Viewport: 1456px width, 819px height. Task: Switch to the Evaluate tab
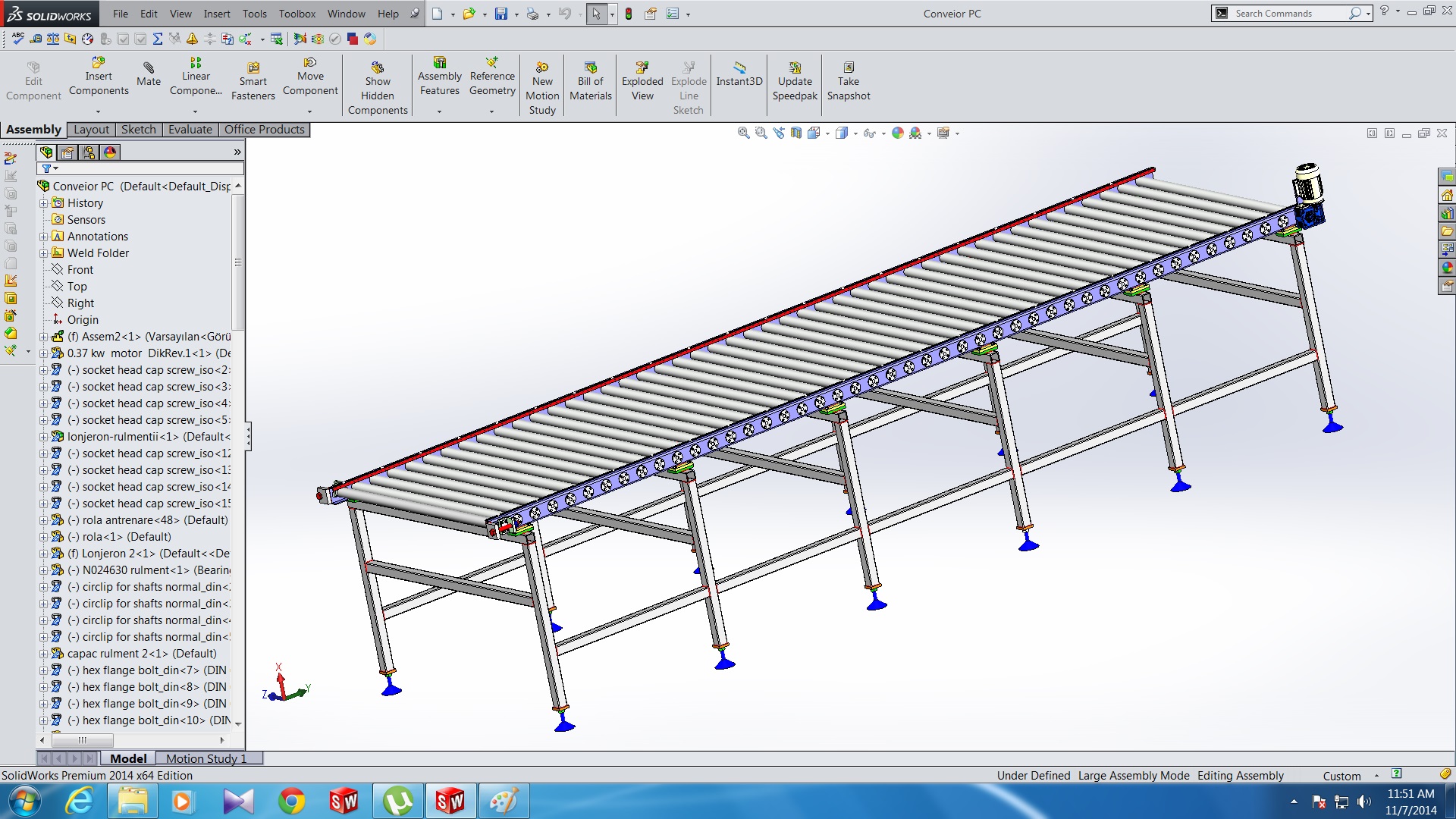pos(190,130)
